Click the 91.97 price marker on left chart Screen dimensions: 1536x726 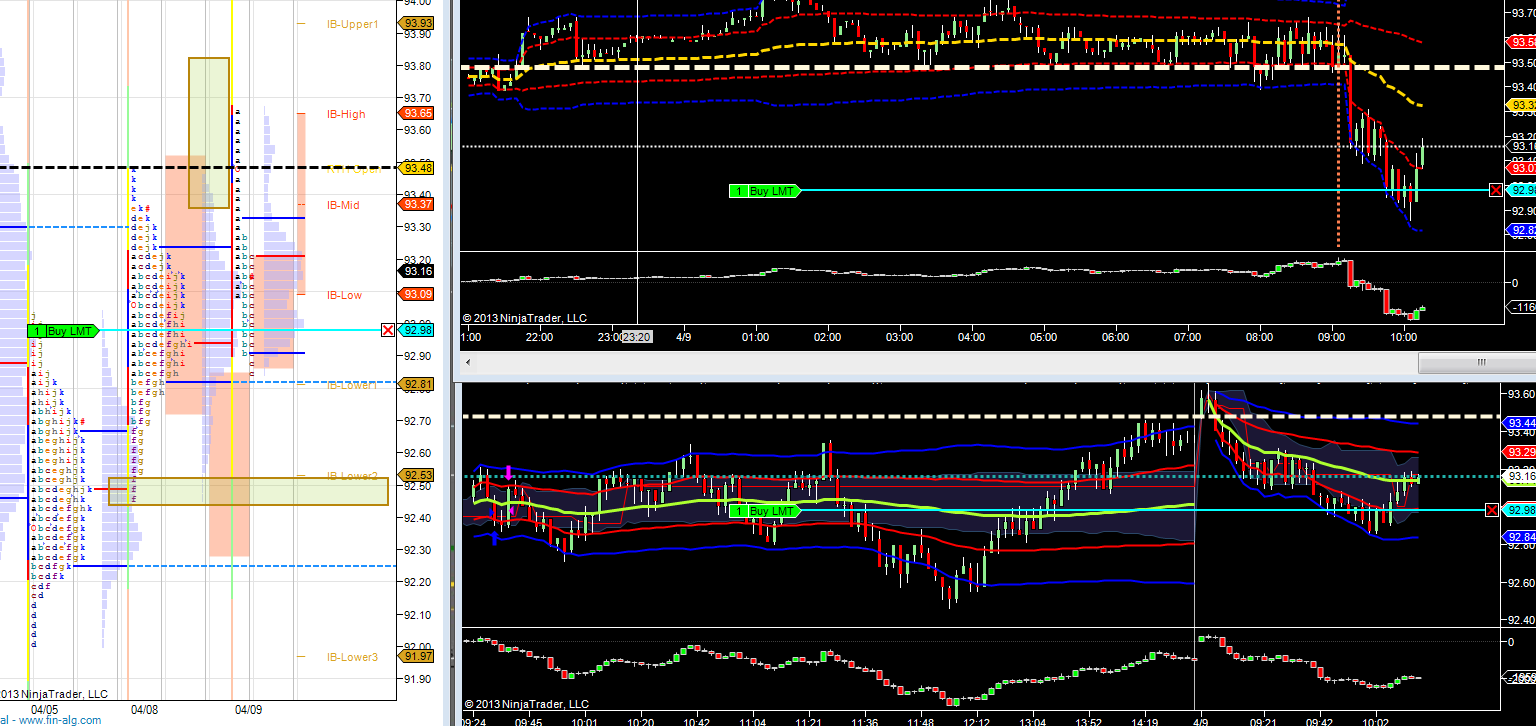[417, 656]
